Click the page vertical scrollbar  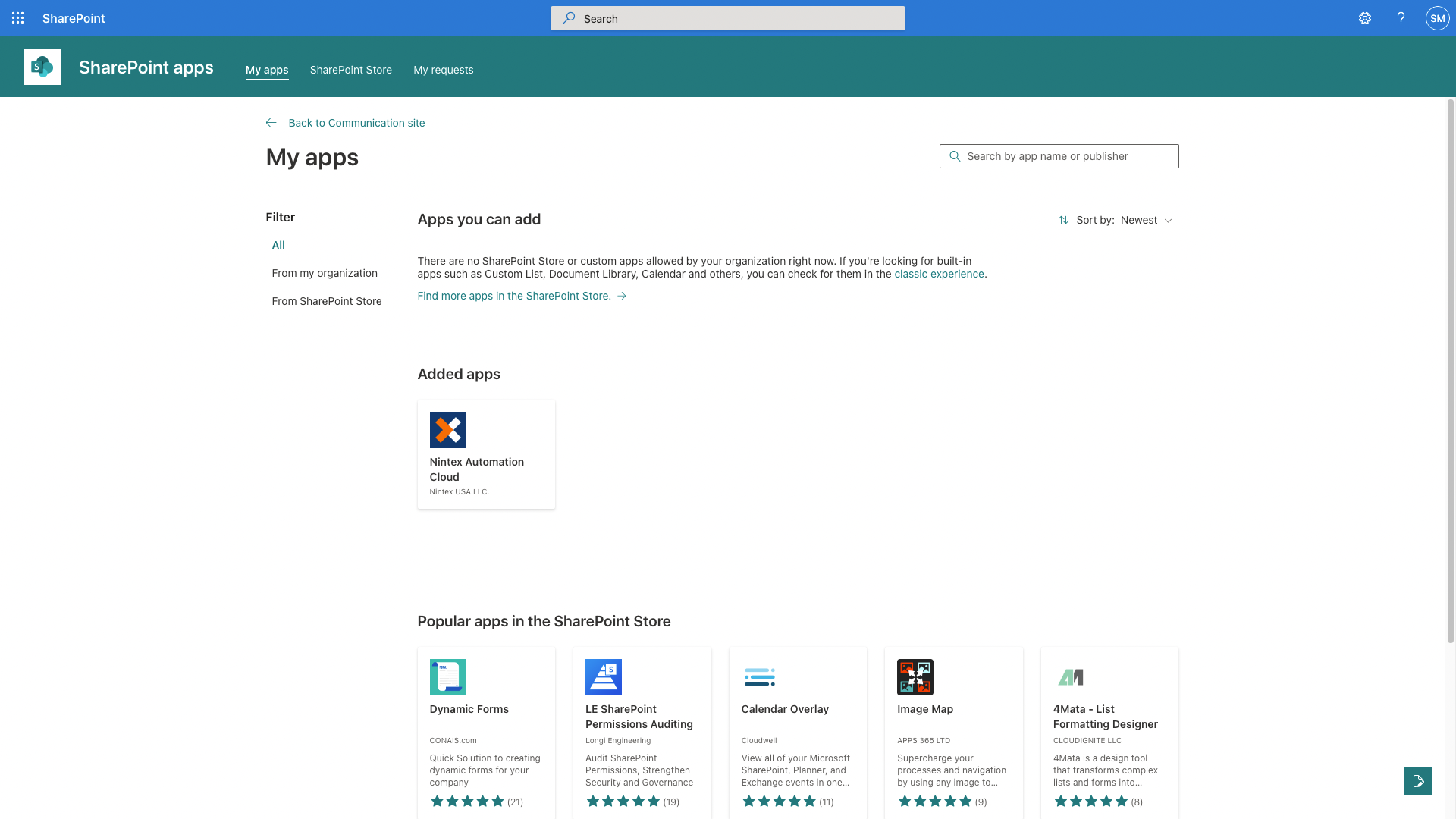(x=1451, y=372)
